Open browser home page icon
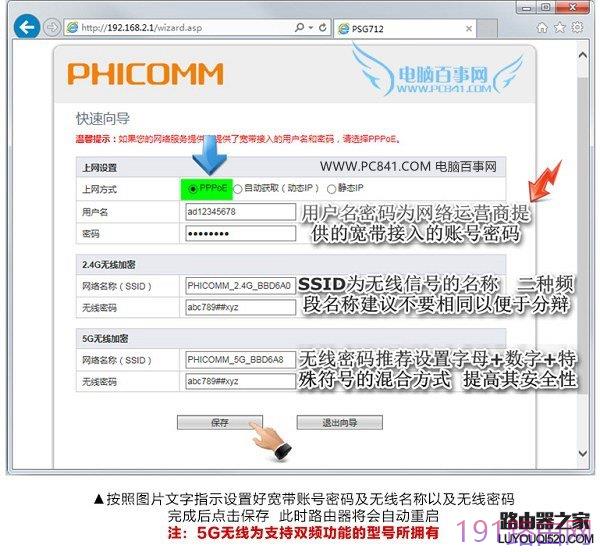This screenshot has height=552, width=600. click(x=542, y=28)
